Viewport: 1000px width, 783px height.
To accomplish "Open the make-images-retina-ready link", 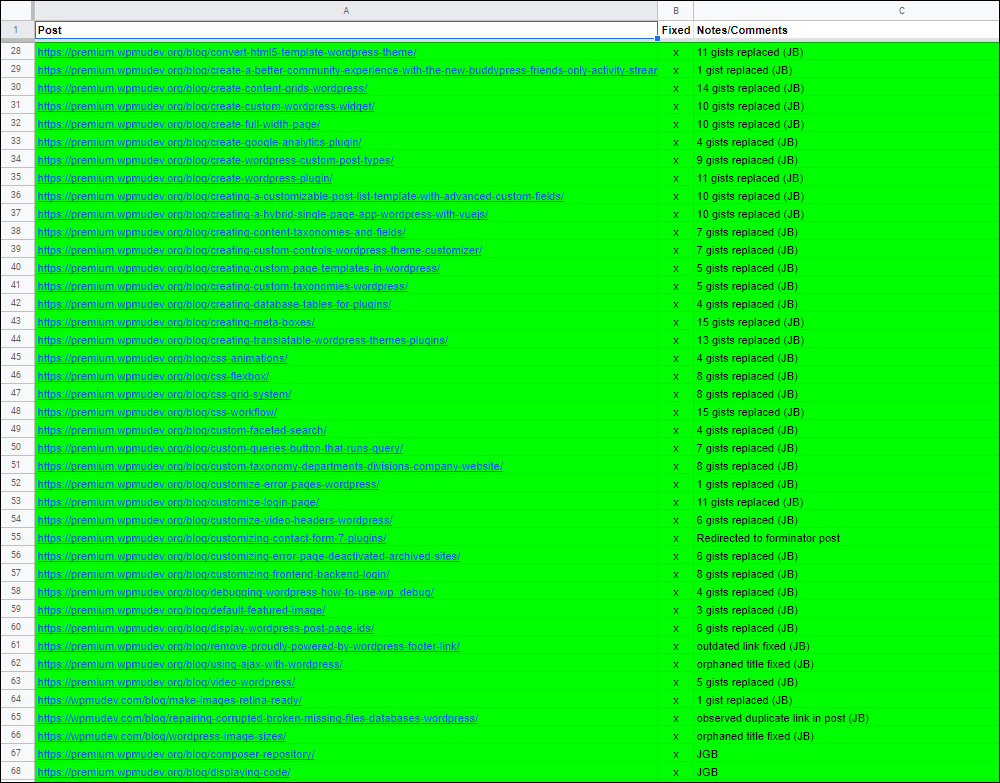I will [170, 701].
